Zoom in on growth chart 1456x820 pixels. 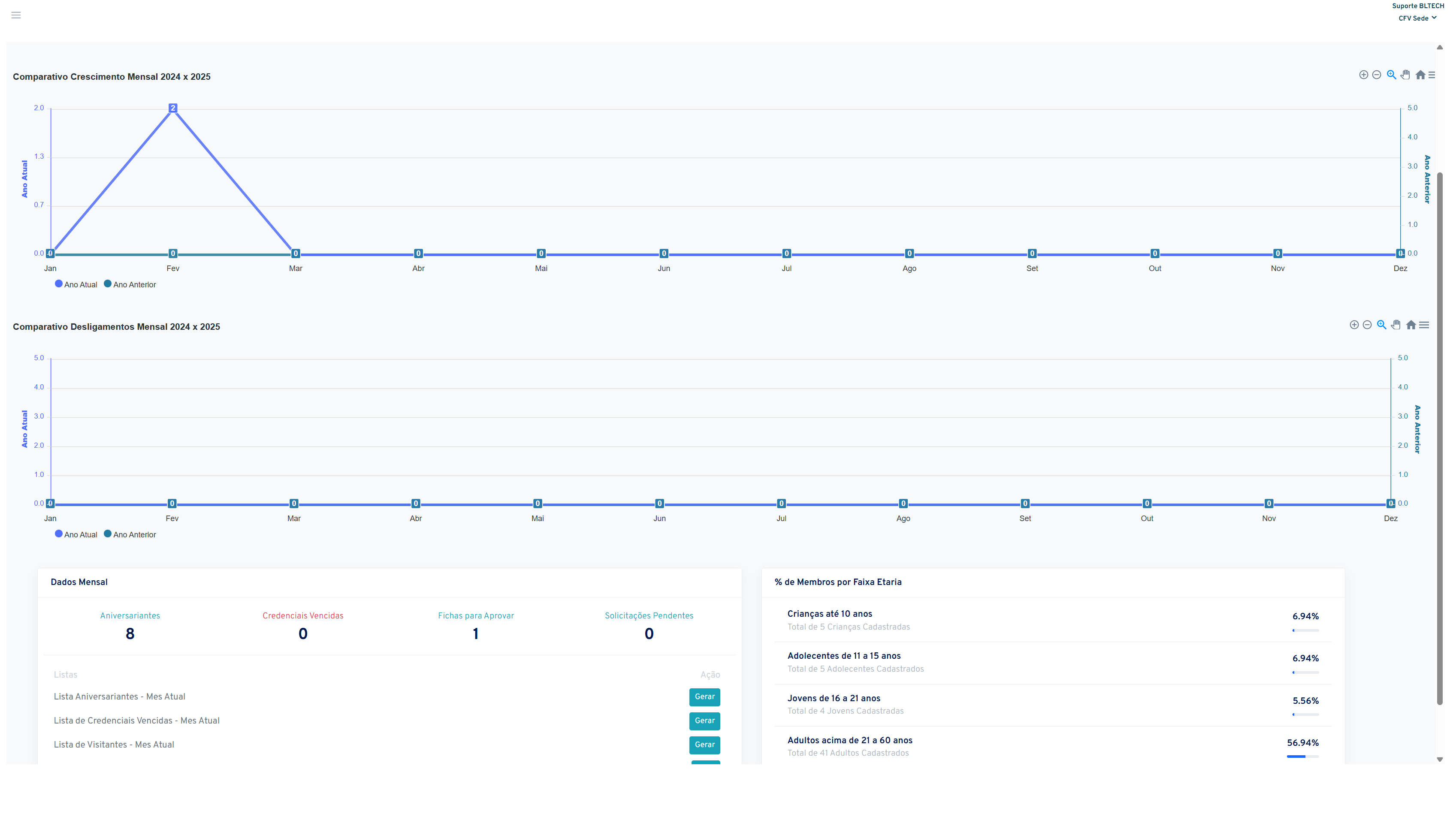point(1363,75)
